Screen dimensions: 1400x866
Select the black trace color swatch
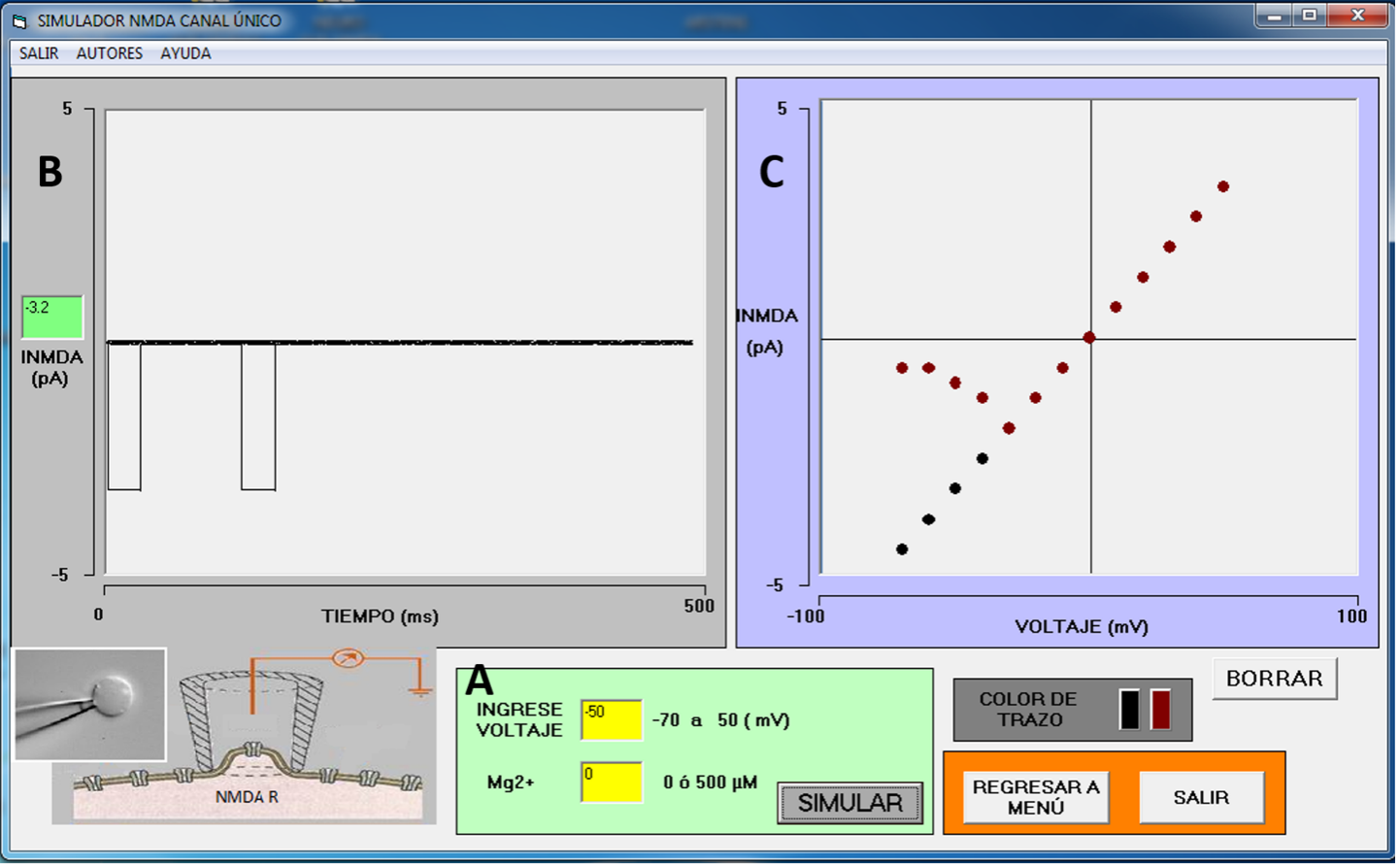(x=1129, y=710)
